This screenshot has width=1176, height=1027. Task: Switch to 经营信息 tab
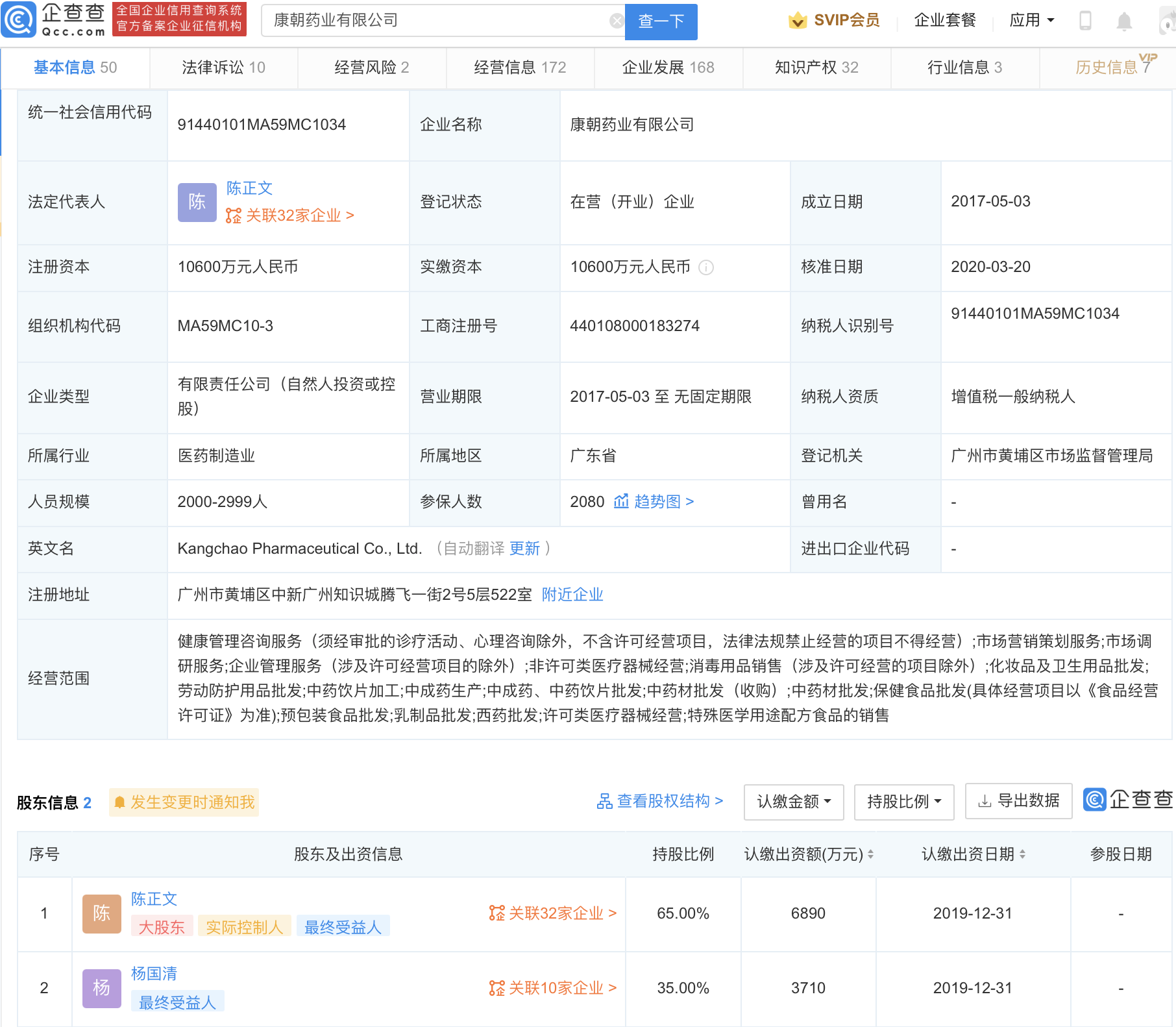pos(520,68)
